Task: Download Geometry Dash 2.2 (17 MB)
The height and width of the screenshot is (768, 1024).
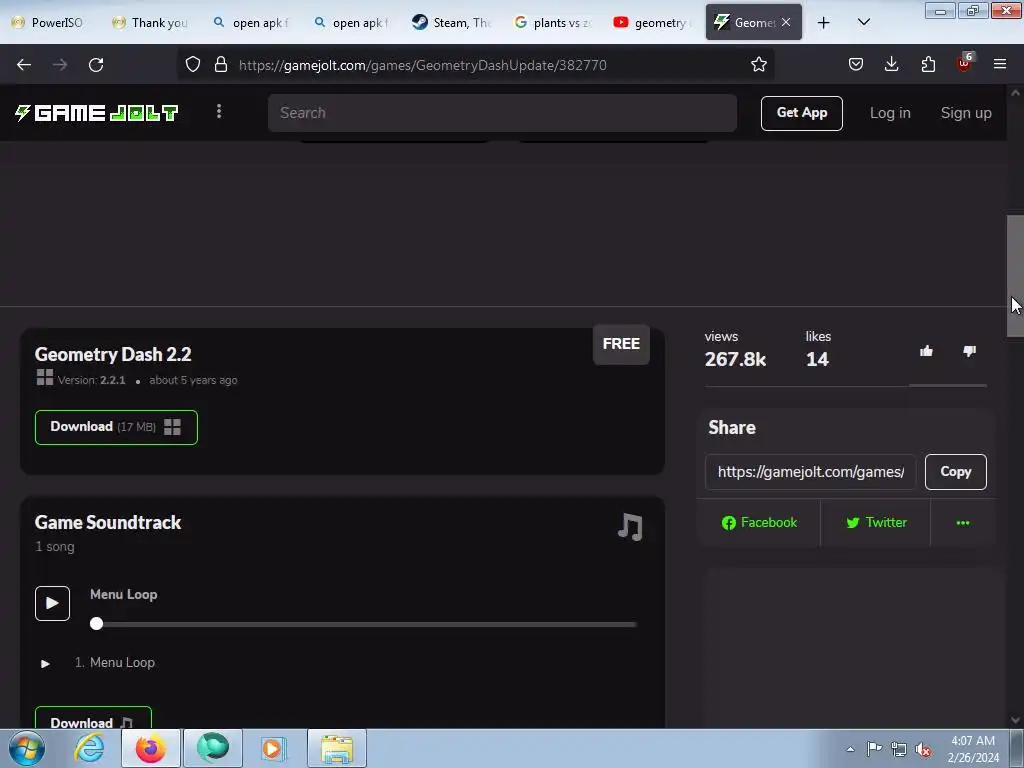Action: (x=116, y=427)
